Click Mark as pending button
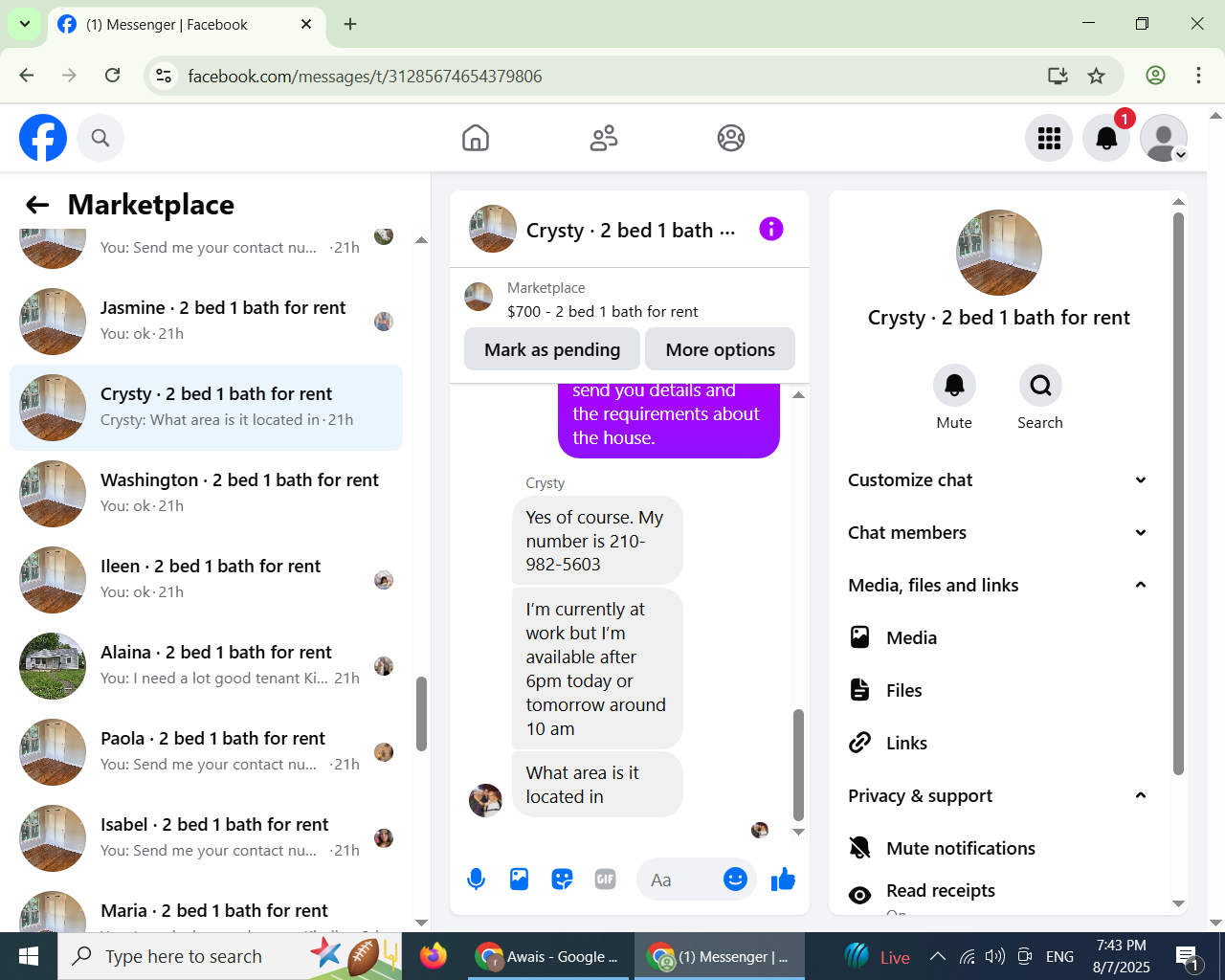This screenshot has height=980, width=1225. click(x=552, y=349)
